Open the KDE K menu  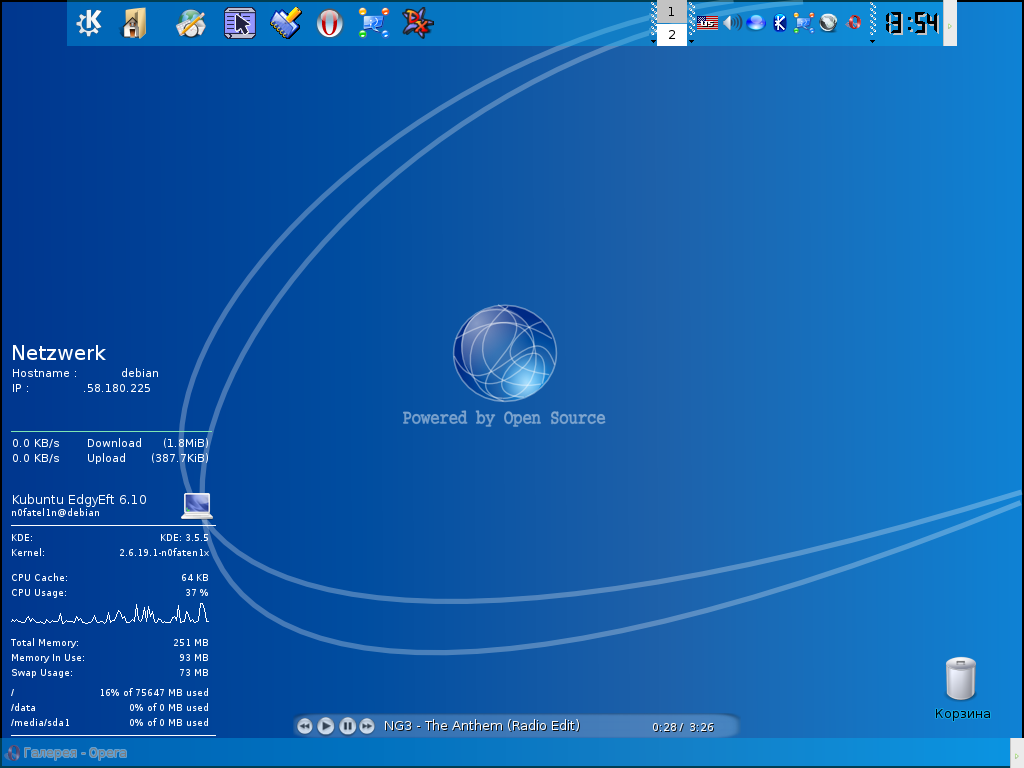tap(89, 22)
